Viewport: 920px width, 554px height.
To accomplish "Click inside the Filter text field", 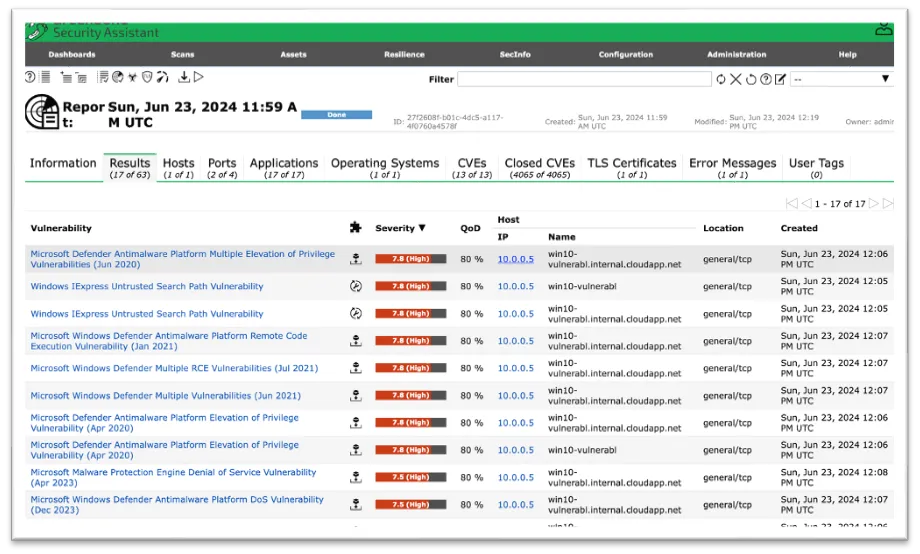I will (x=584, y=79).
